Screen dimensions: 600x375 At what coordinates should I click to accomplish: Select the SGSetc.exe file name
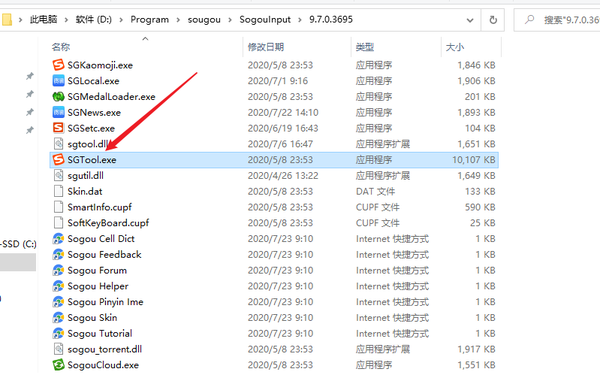coord(91,129)
